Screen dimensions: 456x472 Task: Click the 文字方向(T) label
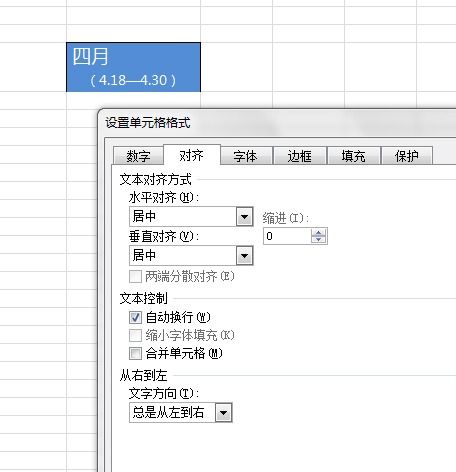tap(164, 394)
